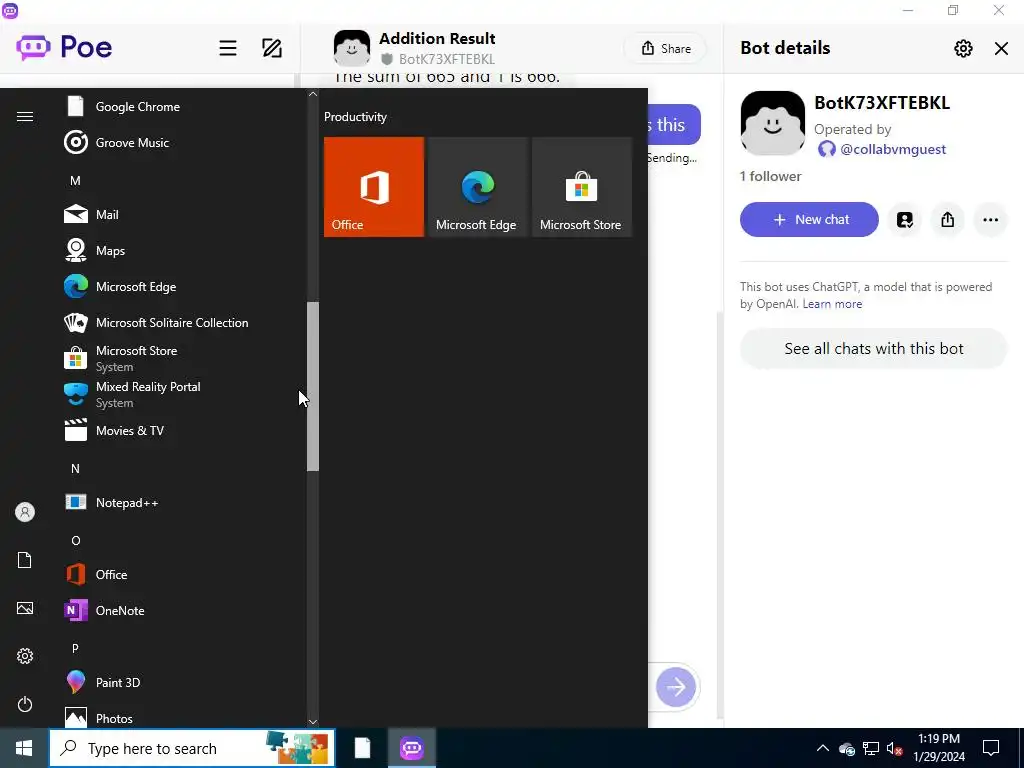Click the muted volume tray icon

(x=894, y=748)
